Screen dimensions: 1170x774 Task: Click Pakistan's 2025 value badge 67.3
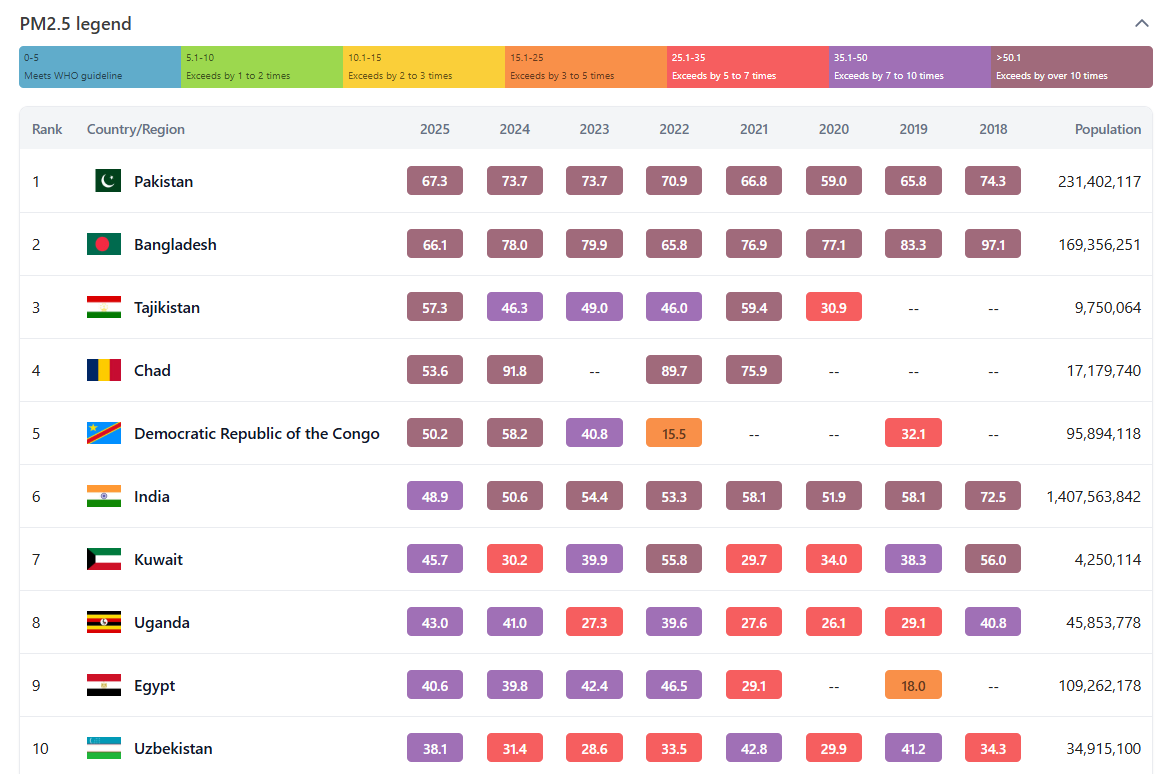pos(435,181)
